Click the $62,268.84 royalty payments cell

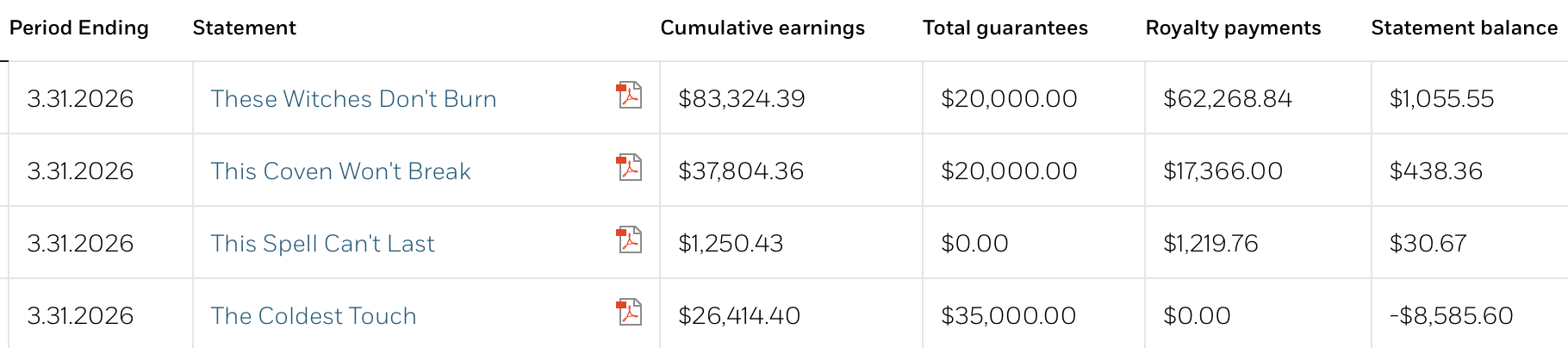1258,98
